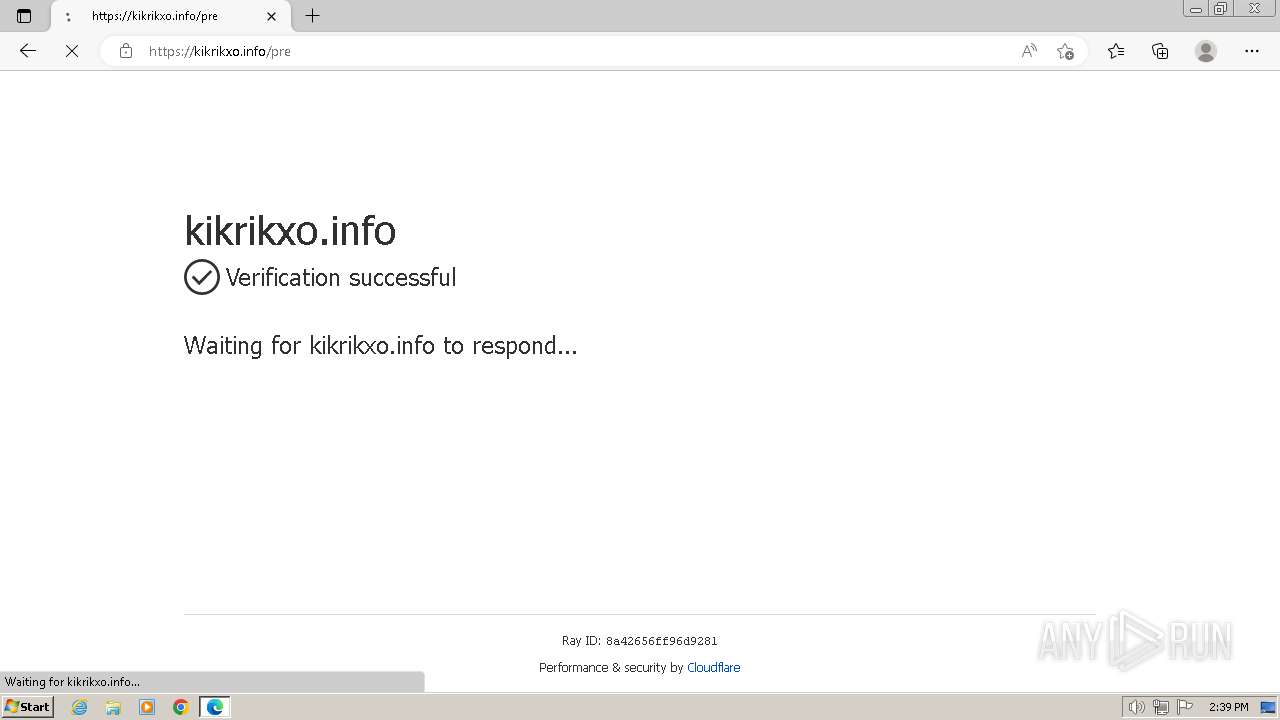Open volume control in system tray

click(x=1136, y=707)
